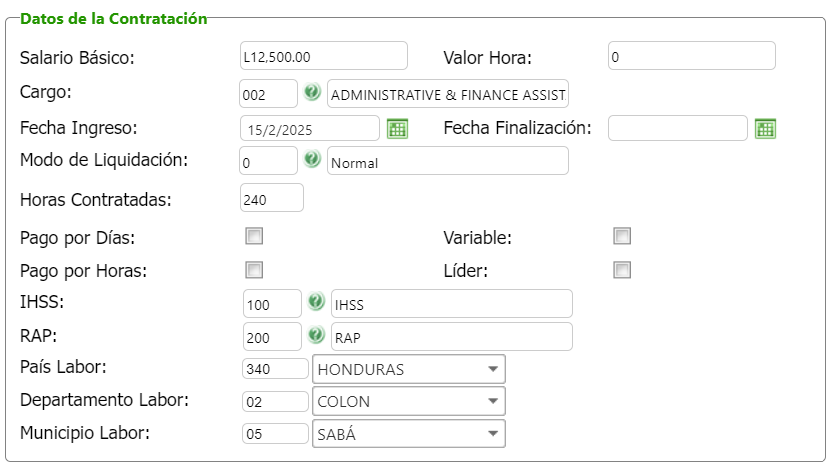Open the calendar picker for Fecha Finalización

point(766,128)
